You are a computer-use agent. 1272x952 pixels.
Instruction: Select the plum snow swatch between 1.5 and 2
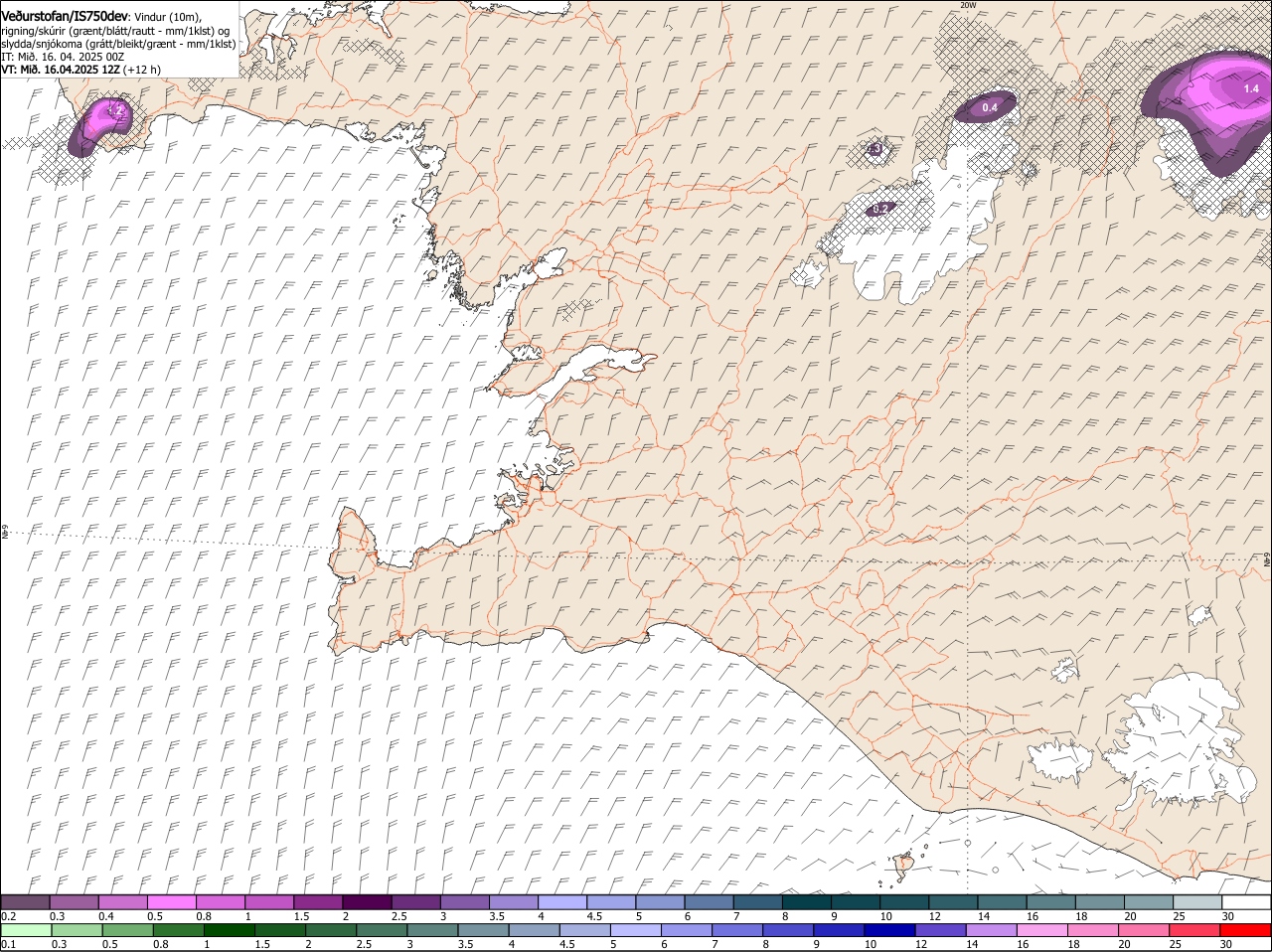(x=317, y=901)
